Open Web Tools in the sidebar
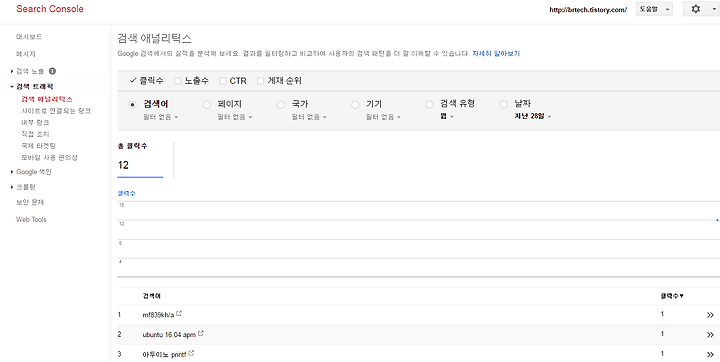The image size is (720, 362). pyautogui.click(x=31, y=220)
